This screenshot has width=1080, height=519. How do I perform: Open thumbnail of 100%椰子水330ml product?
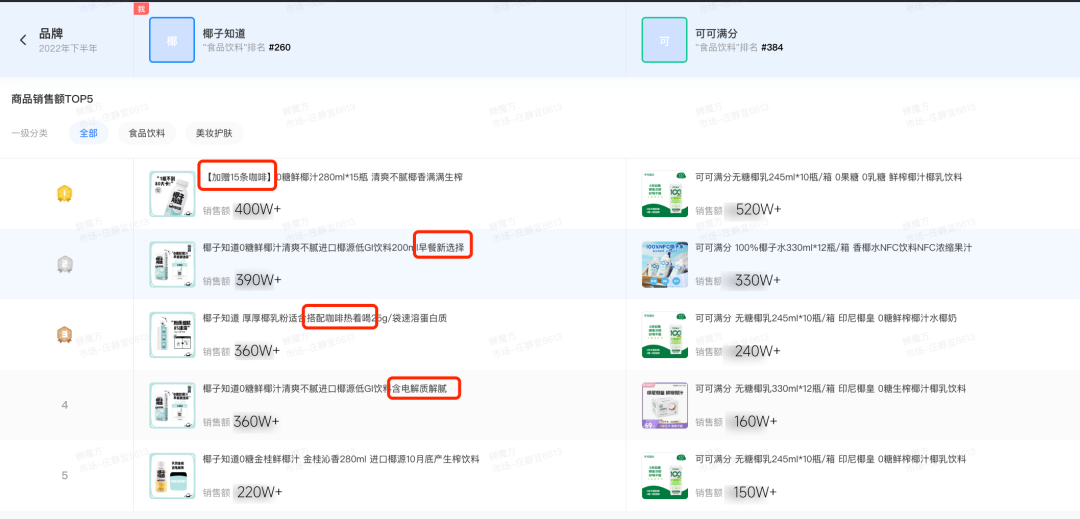coord(665,264)
